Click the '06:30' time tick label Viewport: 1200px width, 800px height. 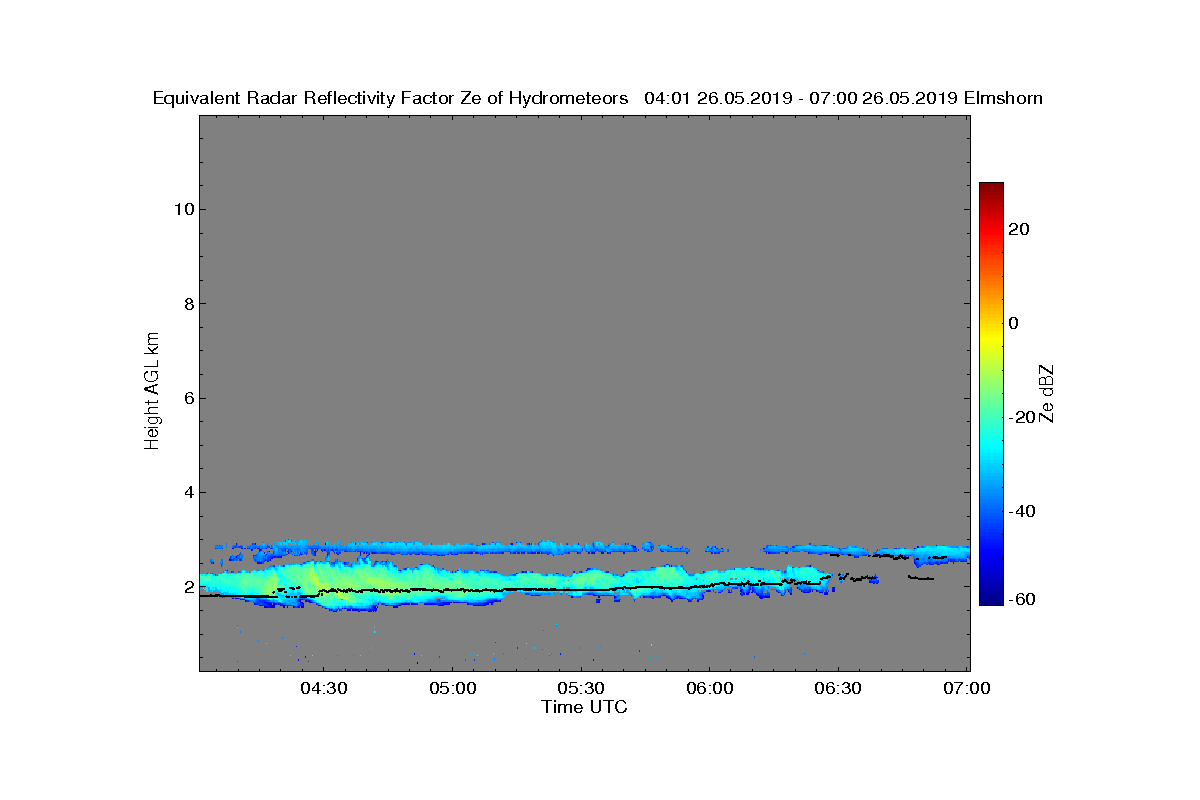point(838,689)
